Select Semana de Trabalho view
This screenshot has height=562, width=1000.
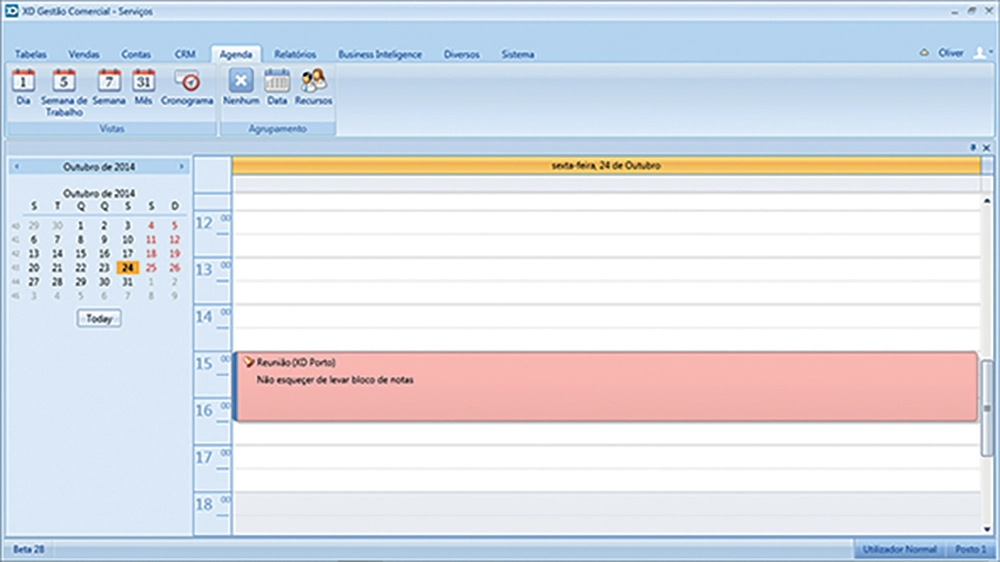coord(64,88)
